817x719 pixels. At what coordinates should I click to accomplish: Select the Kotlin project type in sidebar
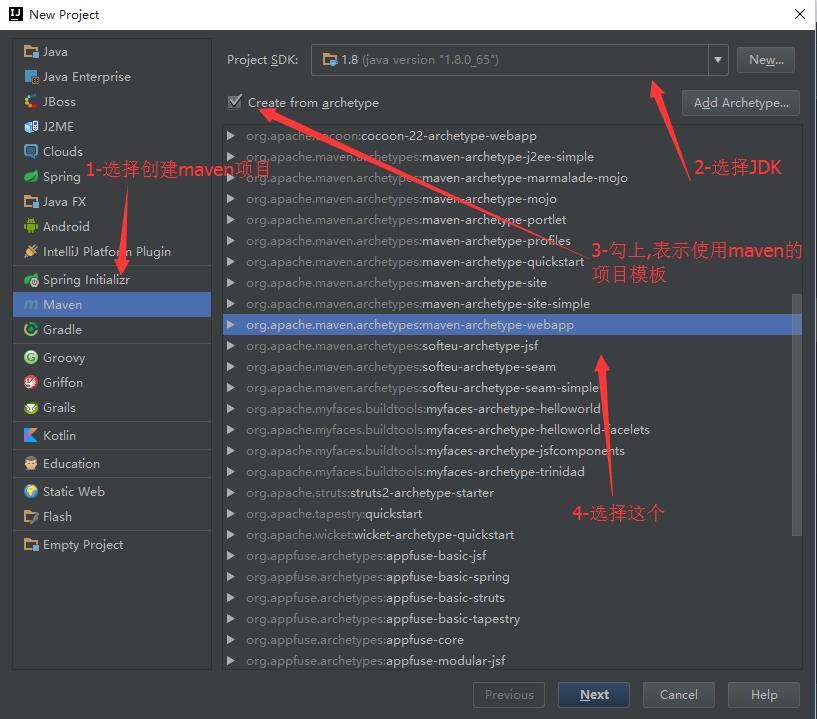coord(60,435)
